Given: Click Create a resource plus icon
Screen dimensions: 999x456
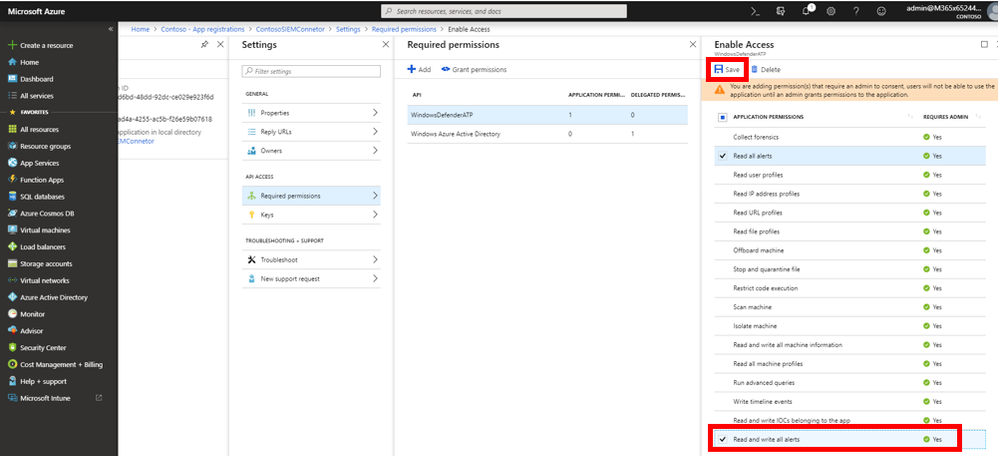Looking at the screenshot, I should point(11,45).
